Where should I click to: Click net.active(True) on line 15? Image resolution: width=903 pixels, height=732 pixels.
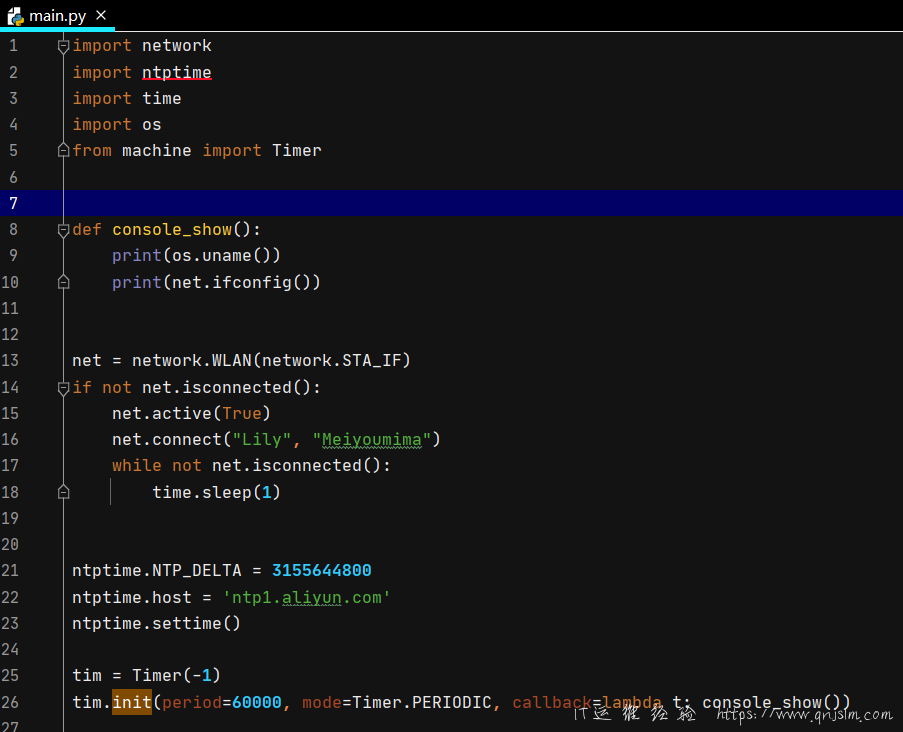pos(191,414)
